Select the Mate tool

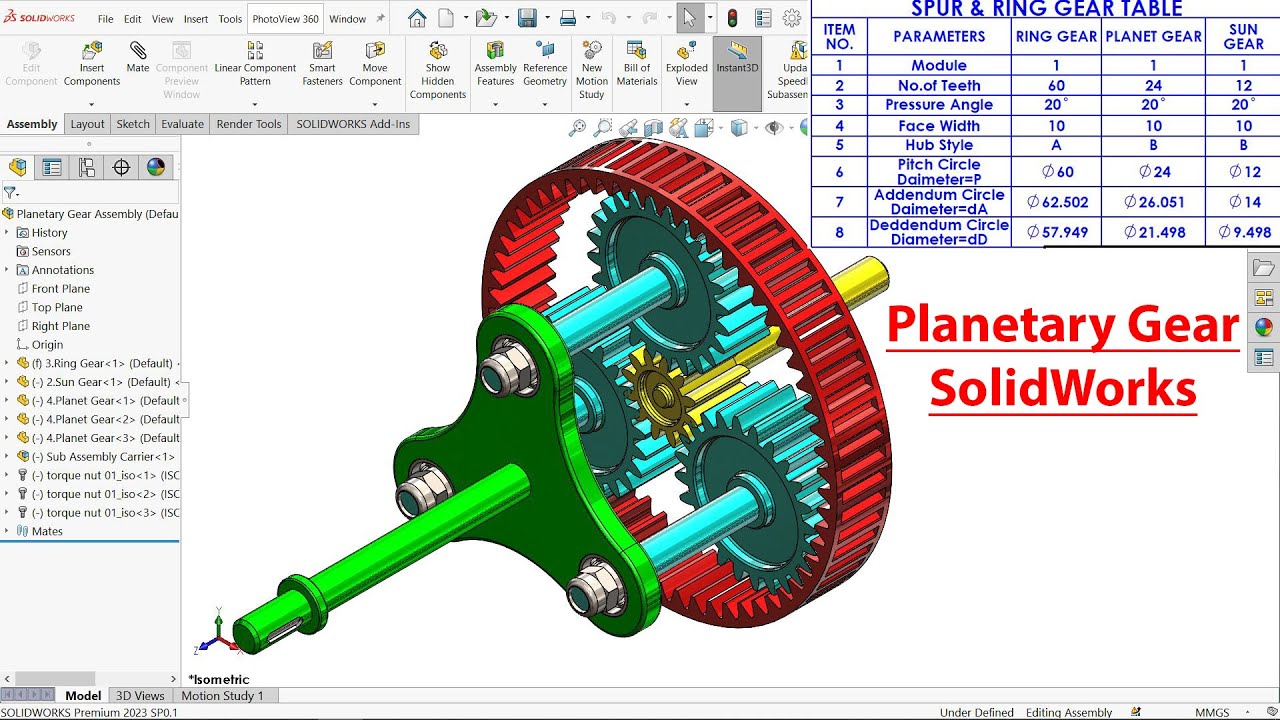(x=138, y=58)
